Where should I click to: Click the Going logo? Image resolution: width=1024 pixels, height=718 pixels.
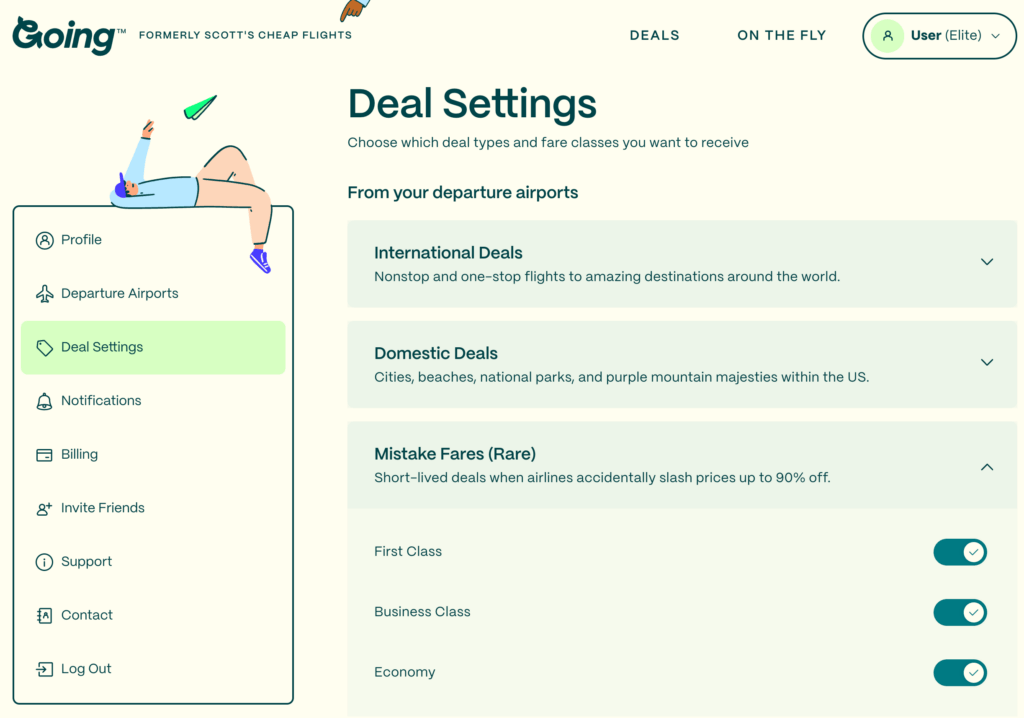click(x=69, y=35)
